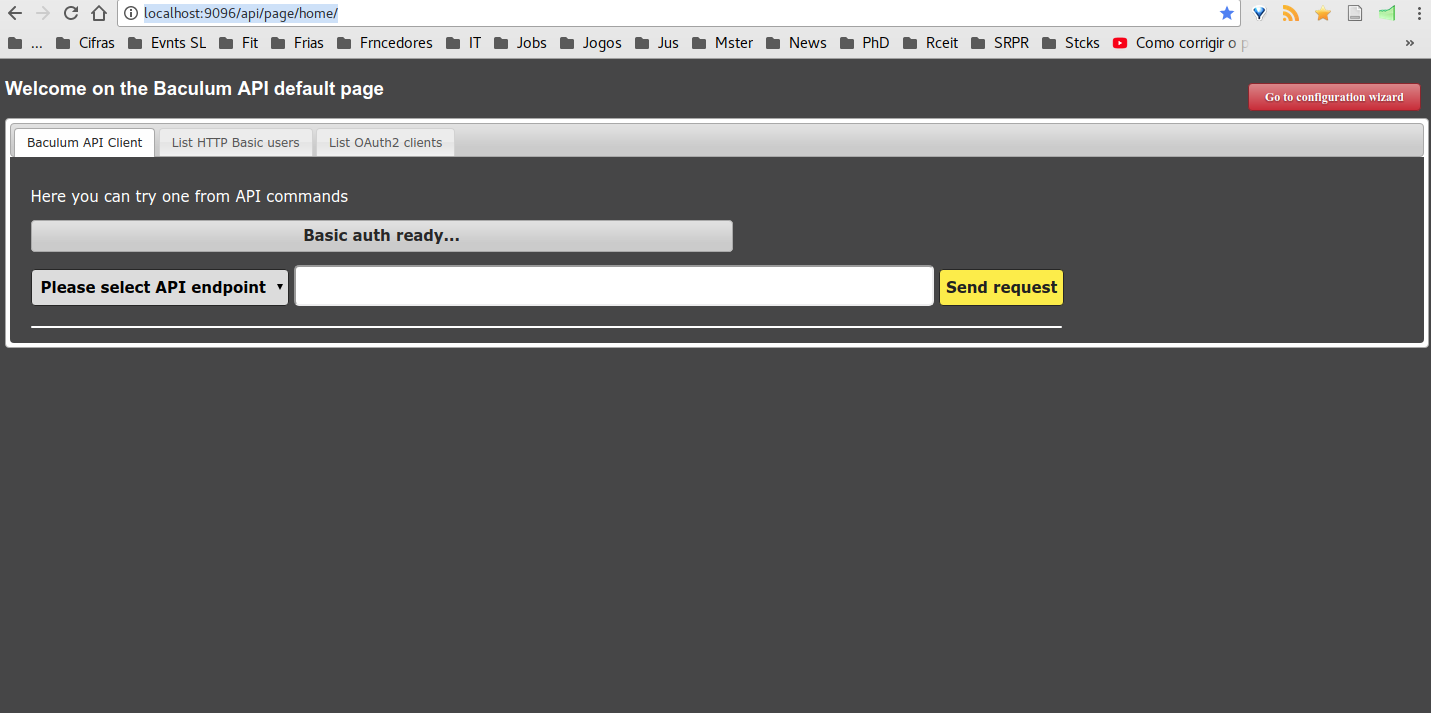Screen dimensions: 1431x713
Task: Open the RSS feed extension icon
Action: point(1291,14)
